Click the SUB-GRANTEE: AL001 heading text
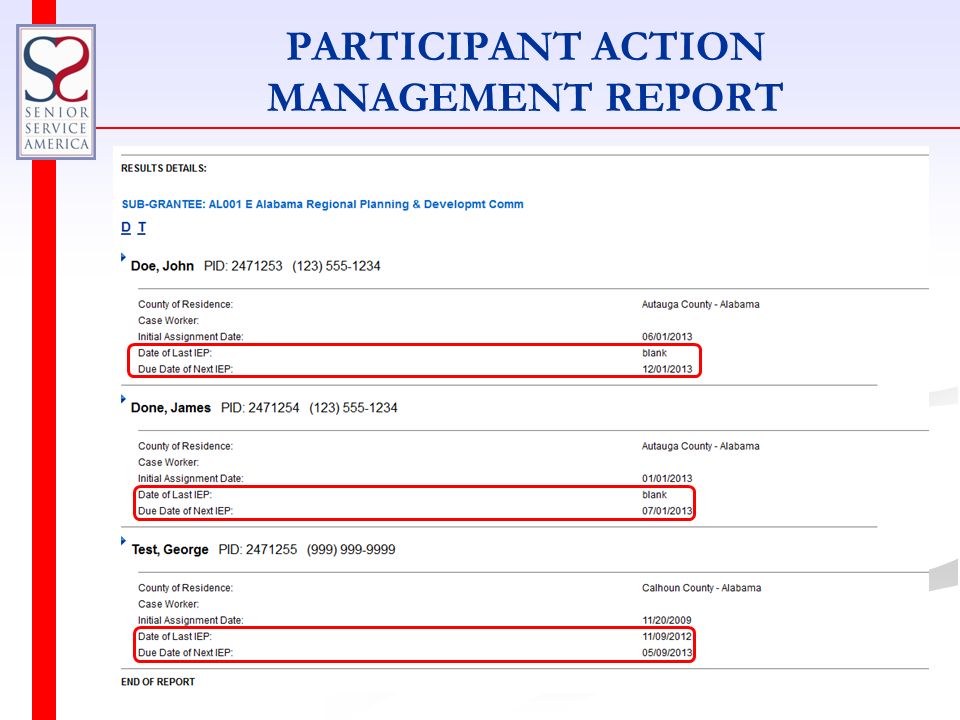Viewport: 960px width, 720px height. tap(323, 204)
